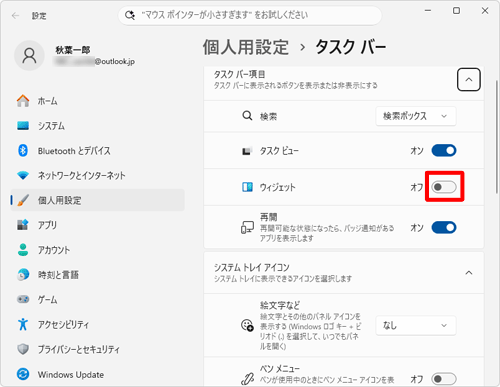Click the ネットワーク Wi-Fi icon in the sidebar
The height and width of the screenshot is (387, 500).
tap(23, 175)
